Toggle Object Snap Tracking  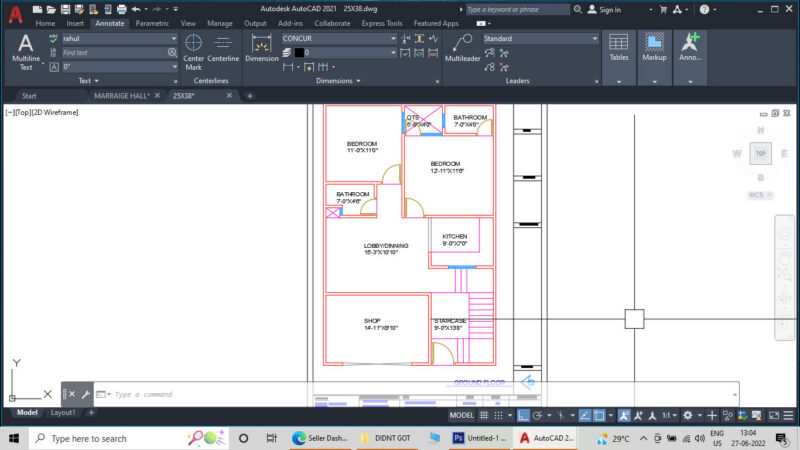coord(585,415)
